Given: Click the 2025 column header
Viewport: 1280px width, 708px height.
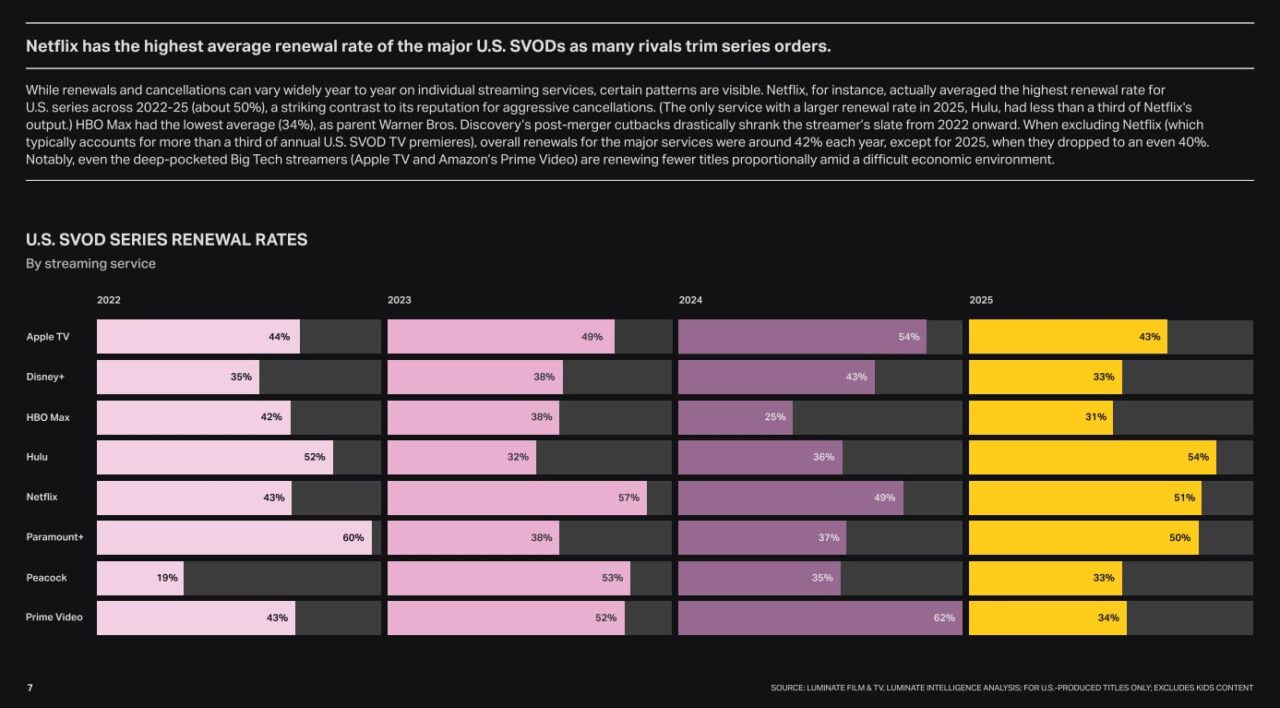Looking at the screenshot, I should pyautogui.click(x=981, y=300).
